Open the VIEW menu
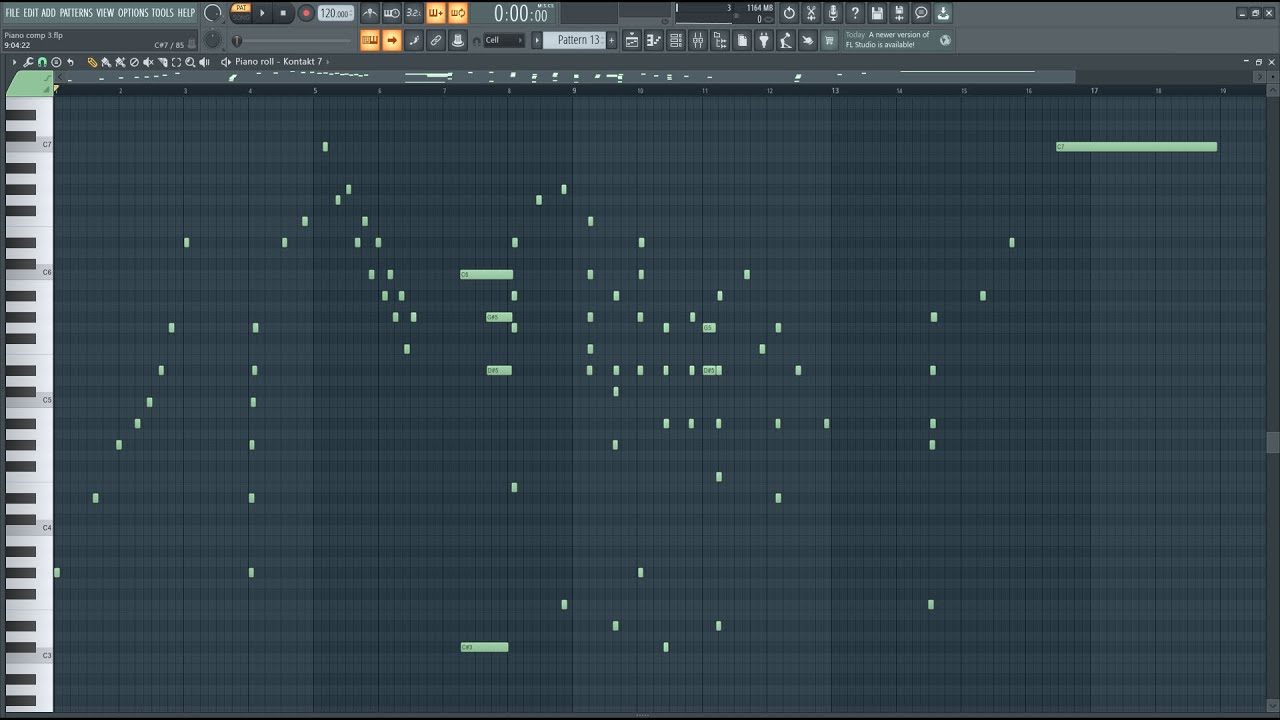The image size is (1280, 720). (105, 13)
